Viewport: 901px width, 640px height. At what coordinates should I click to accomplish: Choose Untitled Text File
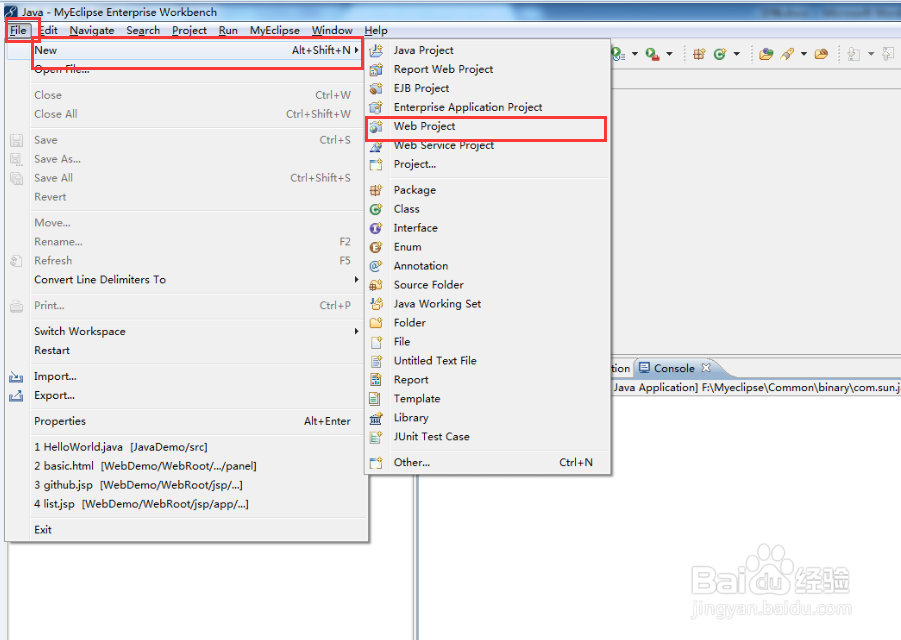487,361
